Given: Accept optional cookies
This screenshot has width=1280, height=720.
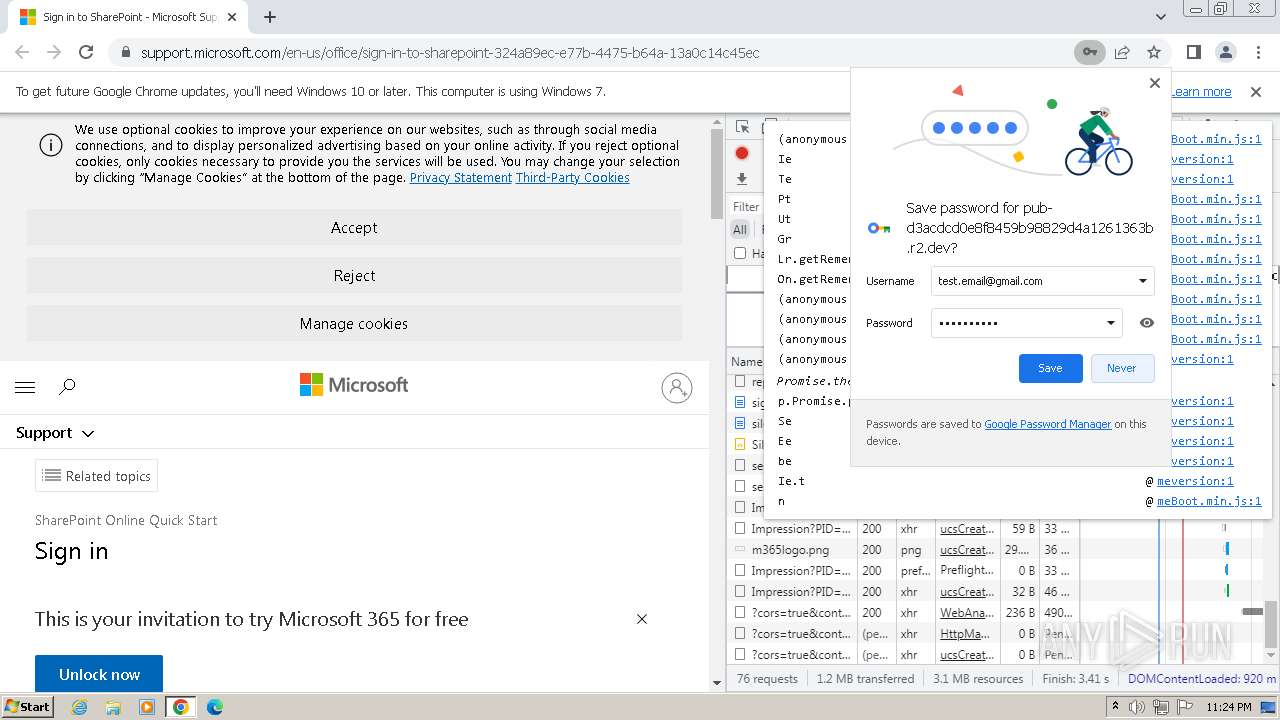Looking at the screenshot, I should point(354,228).
